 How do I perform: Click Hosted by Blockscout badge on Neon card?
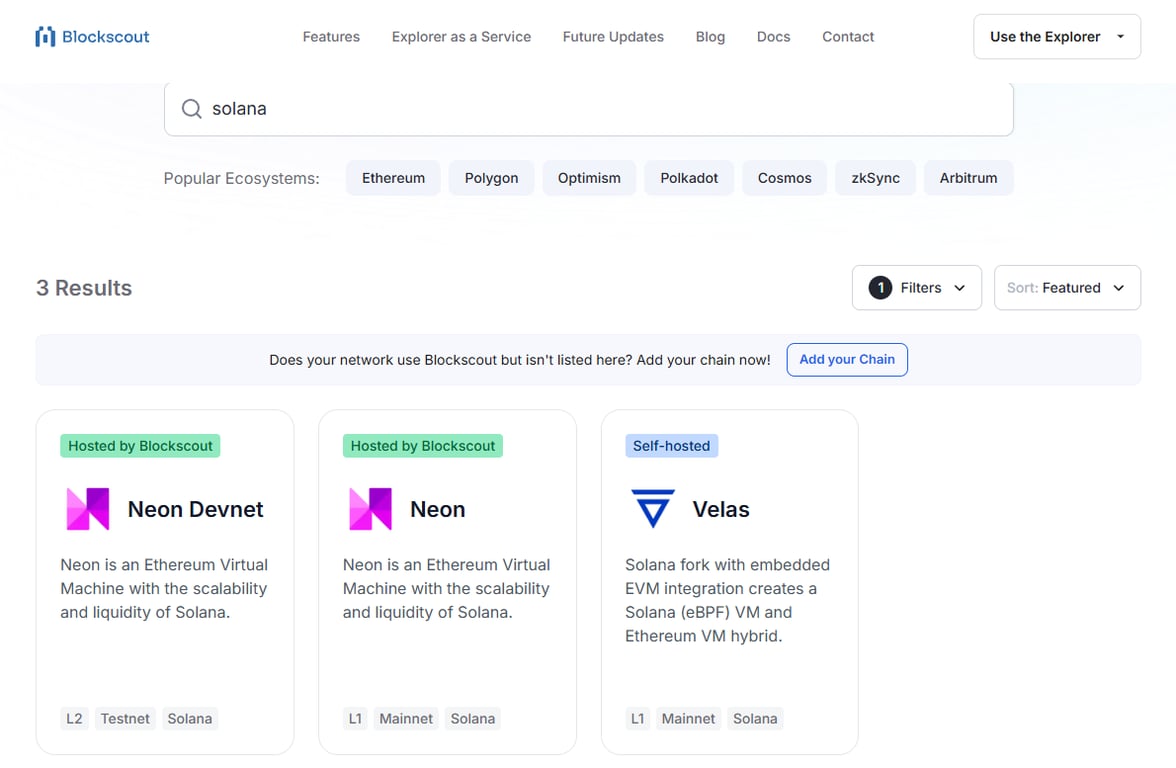pyautogui.click(x=423, y=446)
